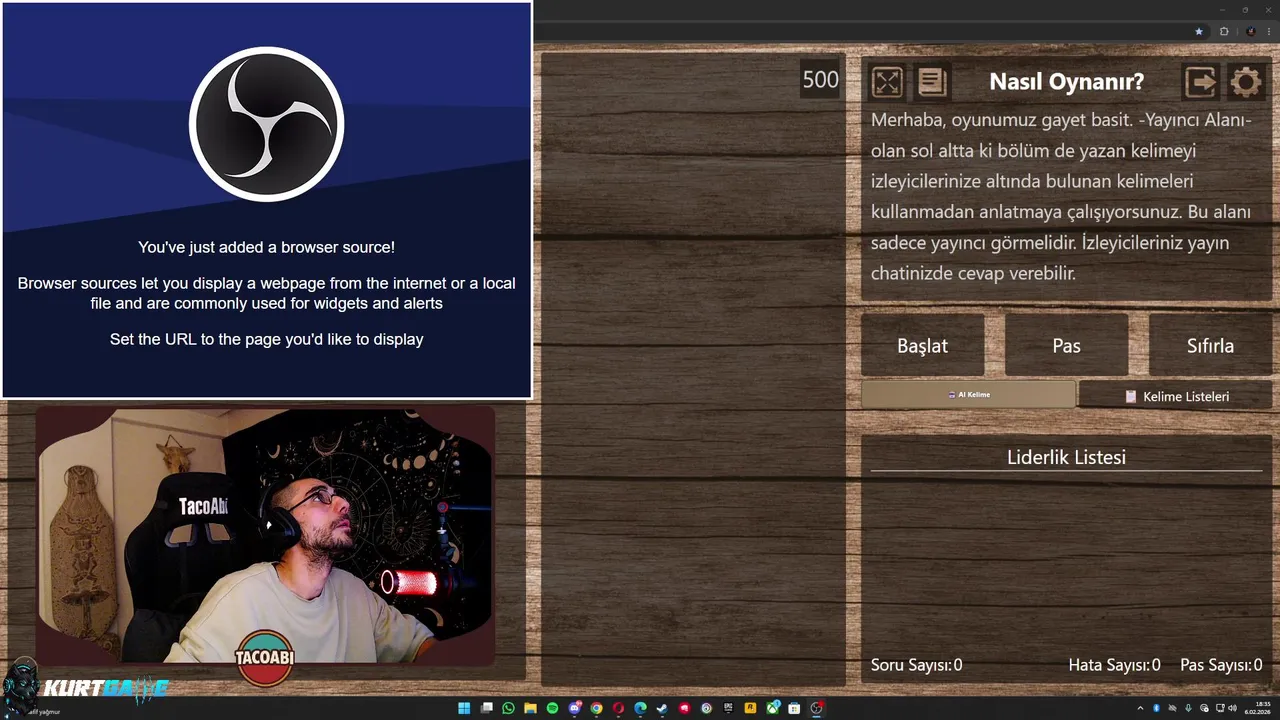Click the fullscreen expand icon in game panel
The height and width of the screenshot is (720, 1280).
887,82
